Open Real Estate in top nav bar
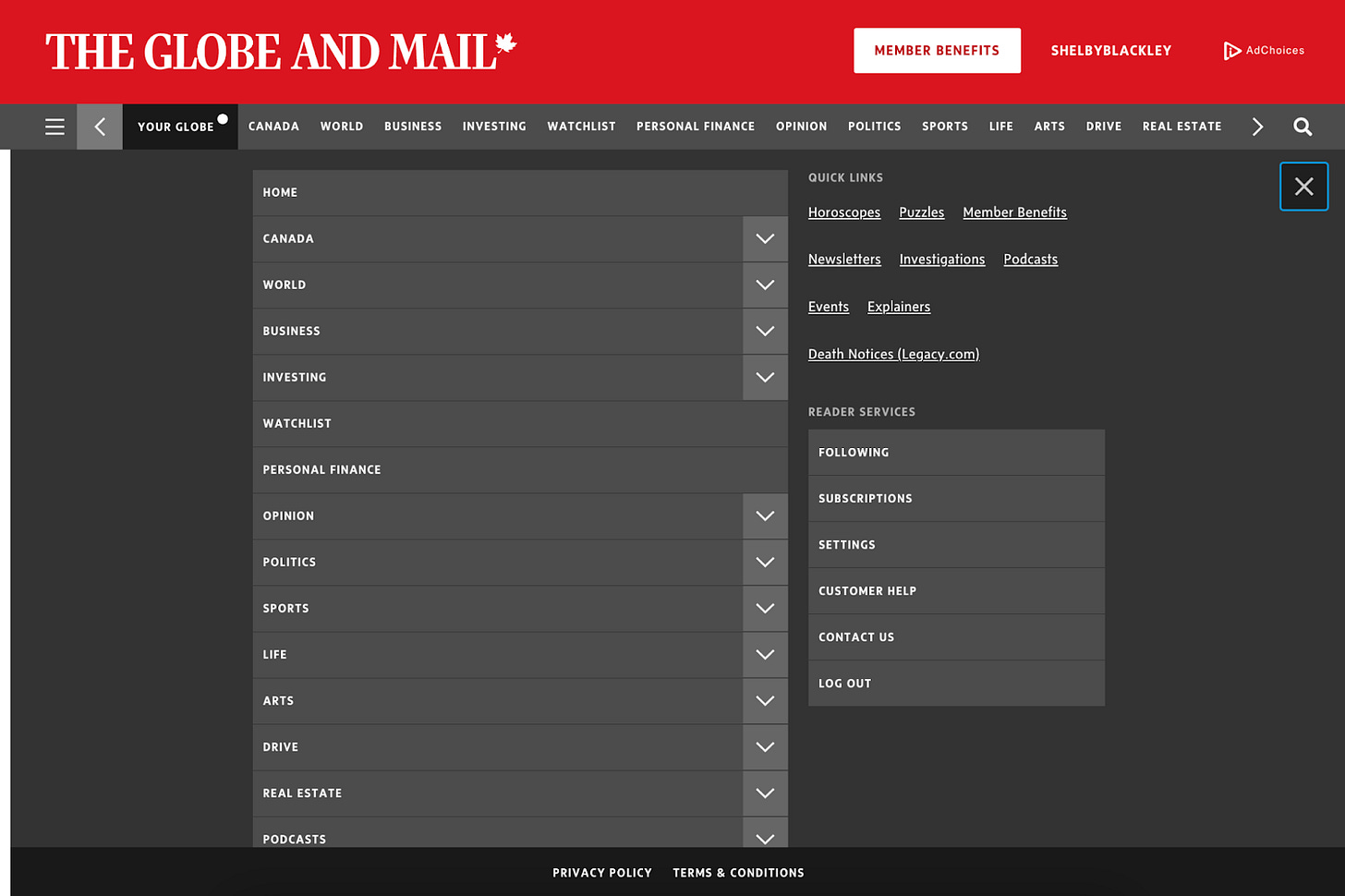Viewport: 1345px width, 896px height. (1181, 127)
